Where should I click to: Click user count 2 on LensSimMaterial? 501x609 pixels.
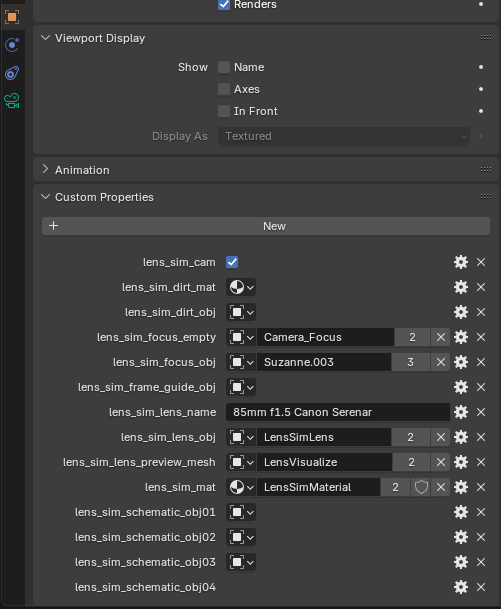tap(395, 487)
